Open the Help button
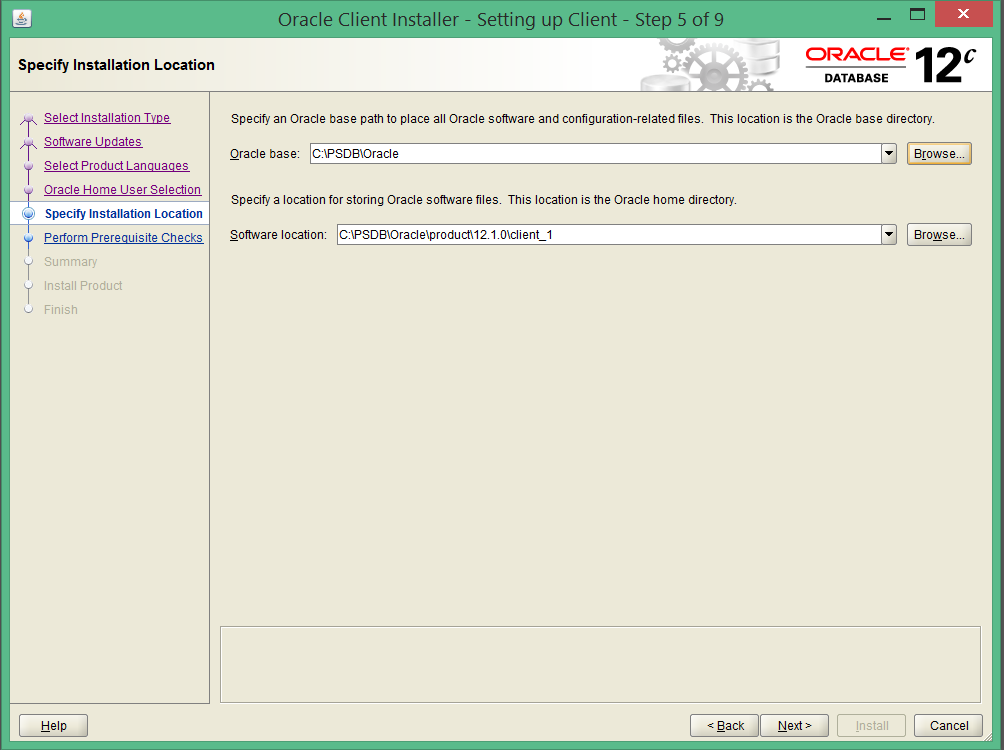1004x750 pixels. (53, 726)
